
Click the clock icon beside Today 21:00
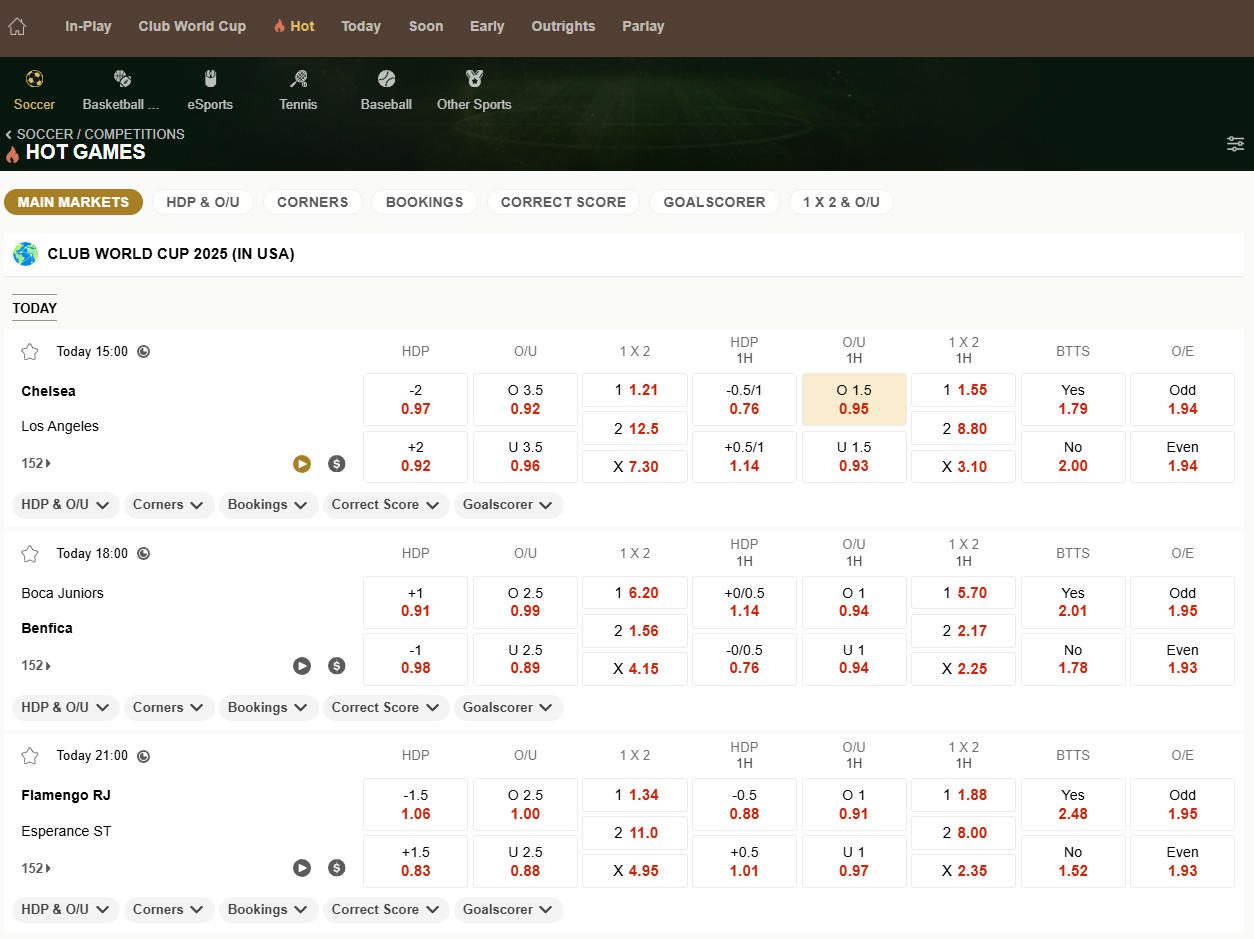point(144,756)
